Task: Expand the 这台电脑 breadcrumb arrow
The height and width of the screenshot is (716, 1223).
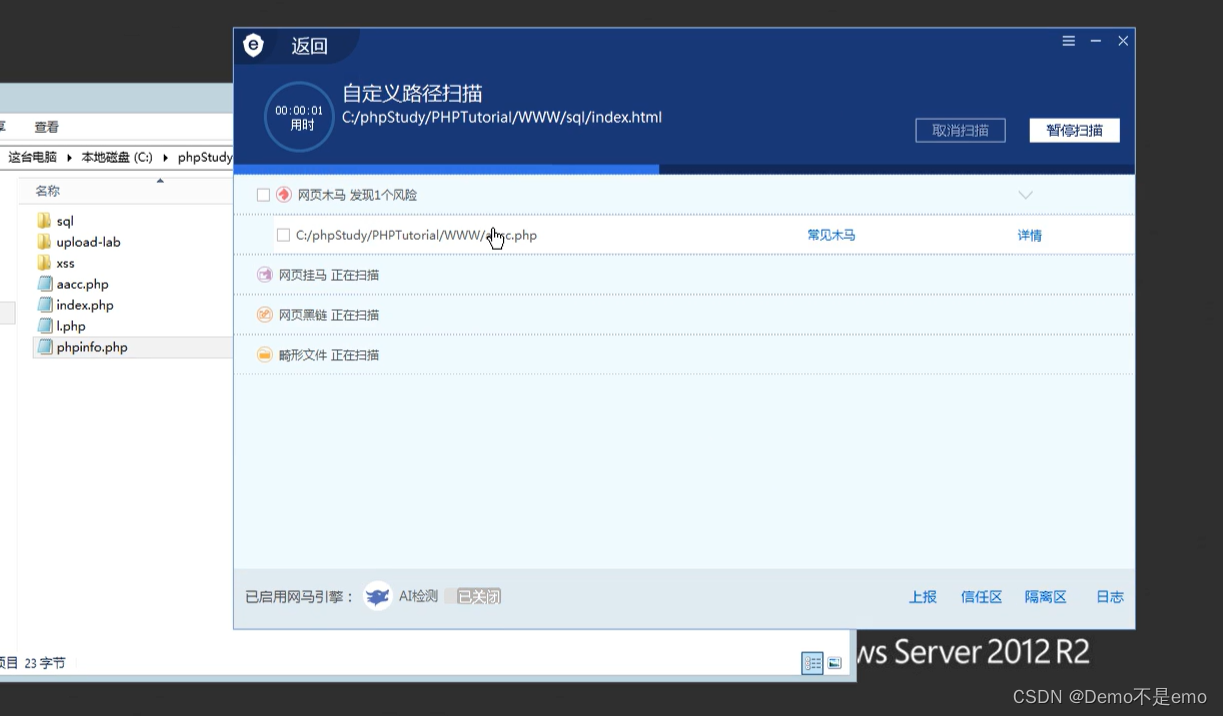Action: pos(69,157)
